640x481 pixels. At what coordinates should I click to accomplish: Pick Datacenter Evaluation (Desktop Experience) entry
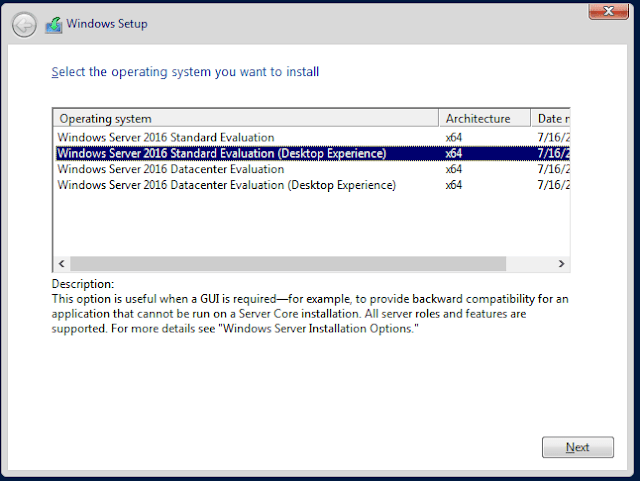click(x=226, y=185)
